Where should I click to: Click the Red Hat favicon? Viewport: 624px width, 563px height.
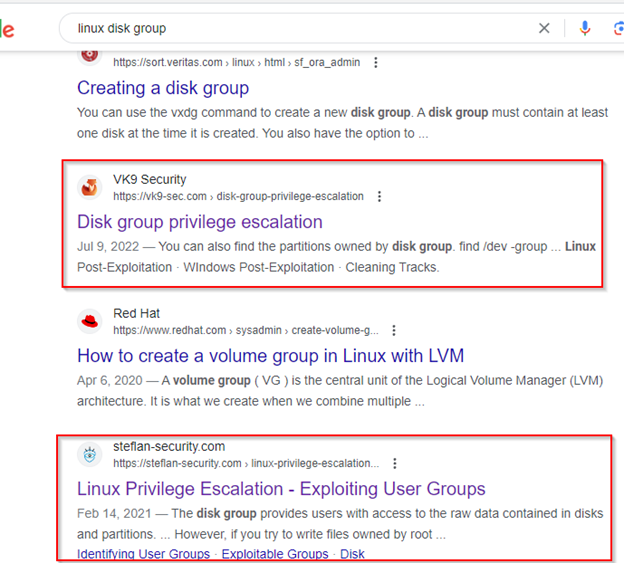[90, 321]
